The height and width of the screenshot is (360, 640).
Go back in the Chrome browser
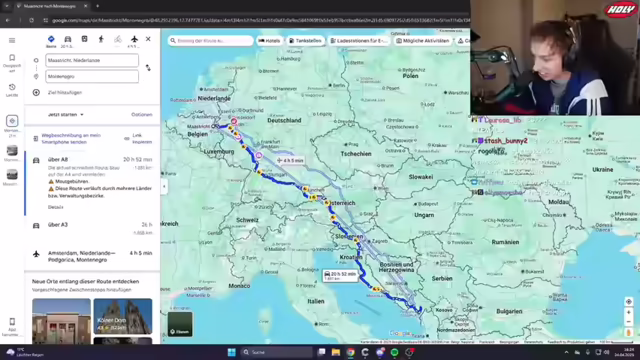8,20
